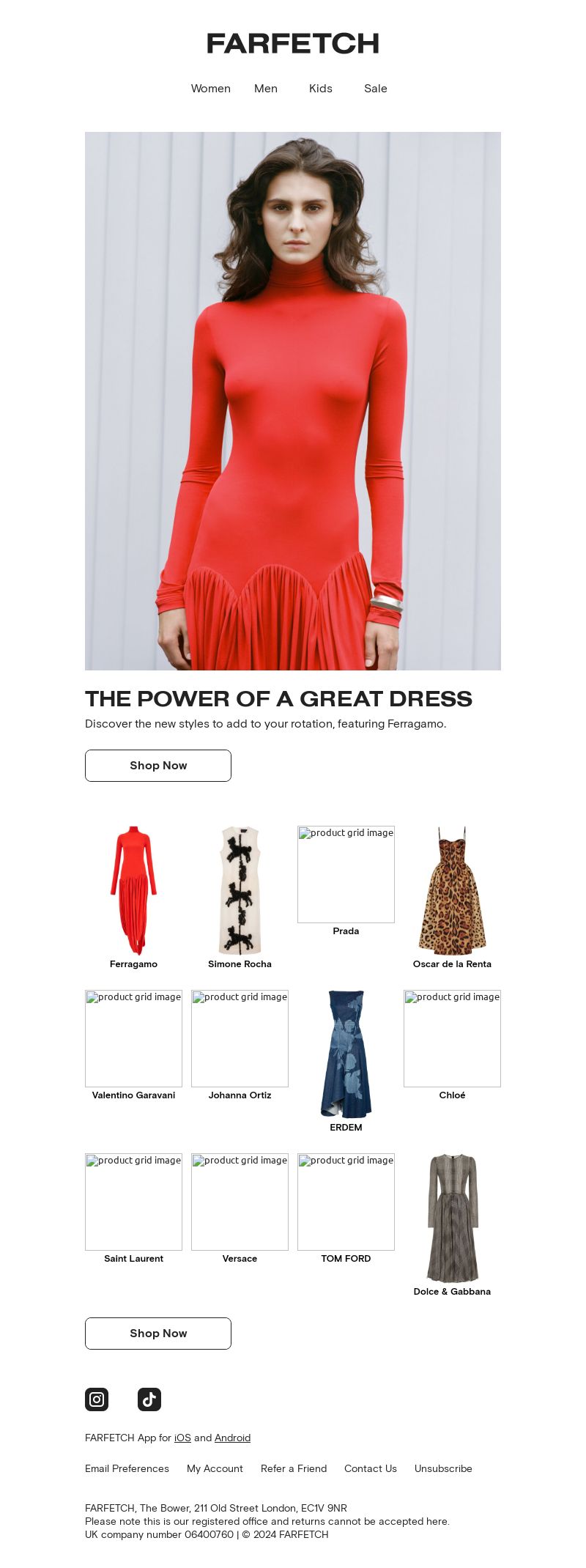This screenshot has height=1568, width=586.
Task: View the Dolce & Gabbana dress image
Action: pos(452,1218)
